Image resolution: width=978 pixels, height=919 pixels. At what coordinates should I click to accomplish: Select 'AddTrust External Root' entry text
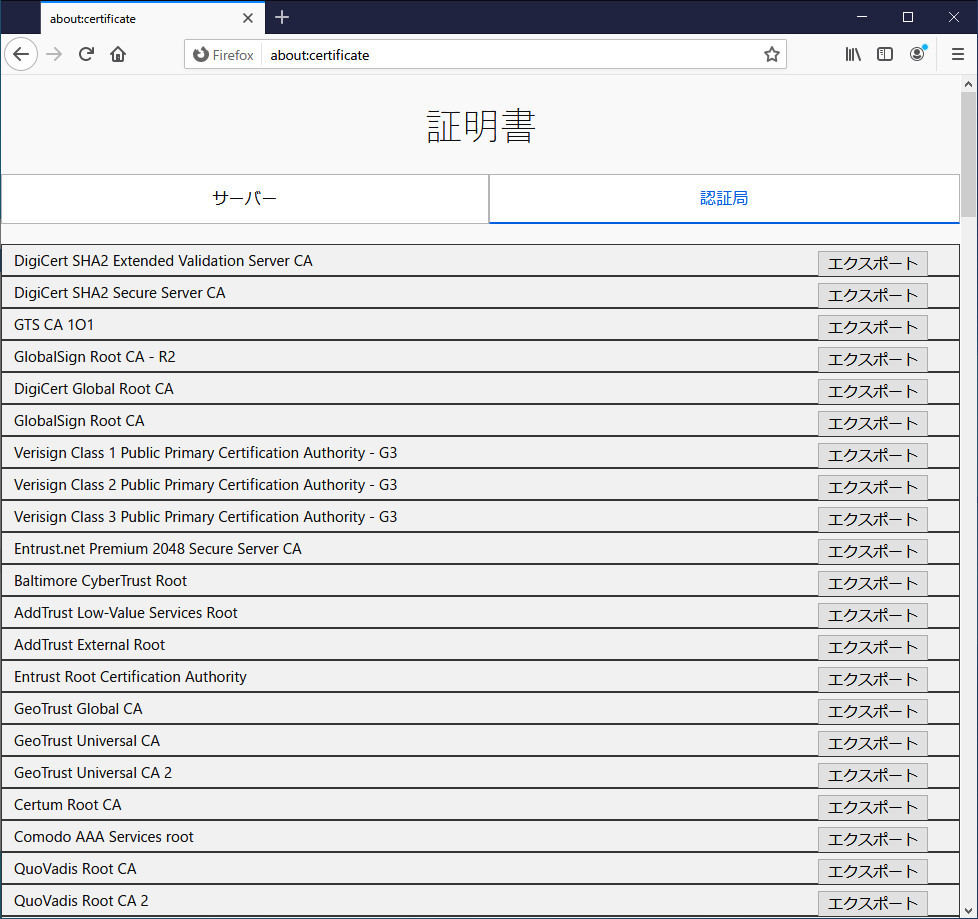click(89, 645)
